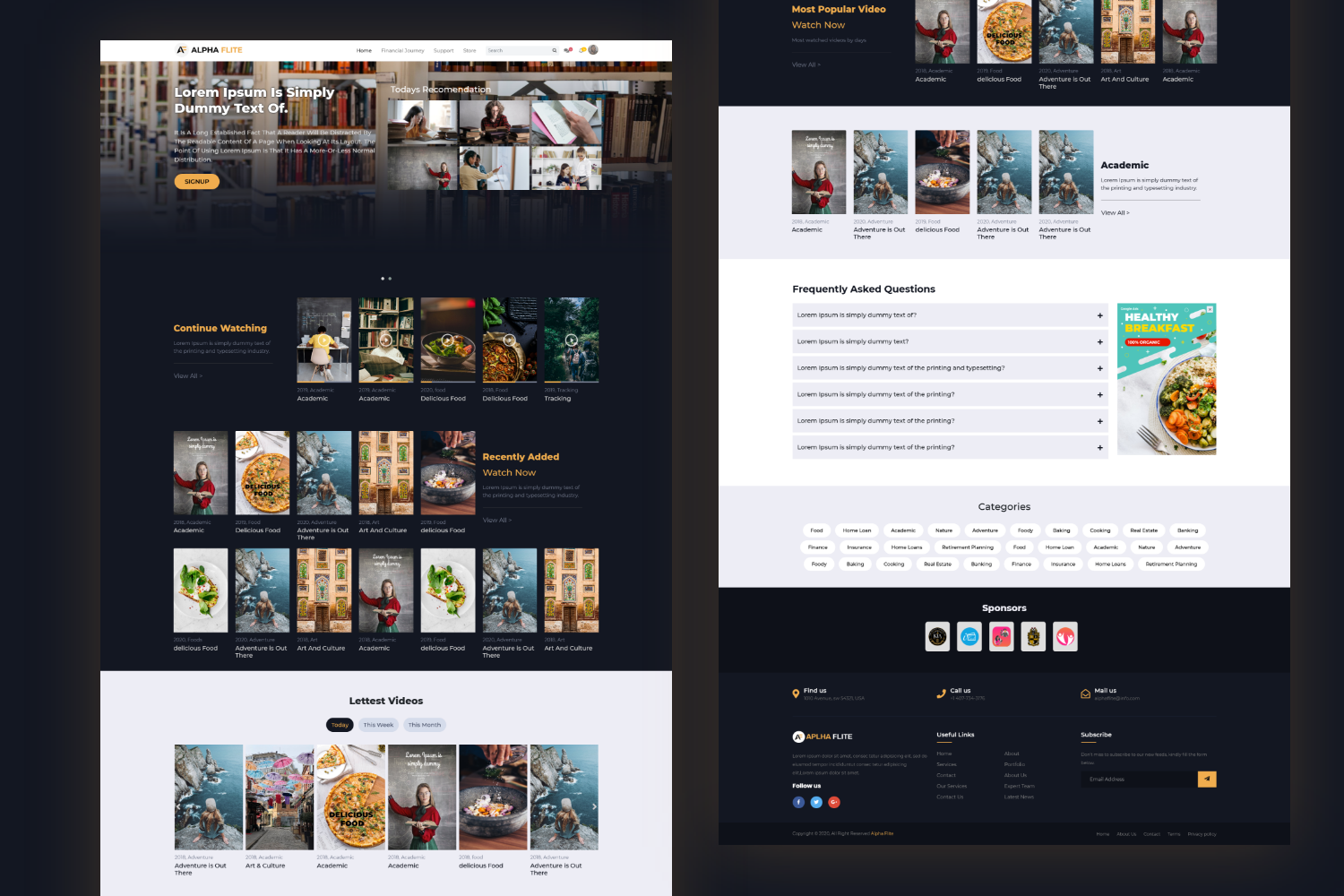Screen dimensions: 1344x896
Task: Click the Alpha Flite logo in the header
Action: (x=209, y=50)
